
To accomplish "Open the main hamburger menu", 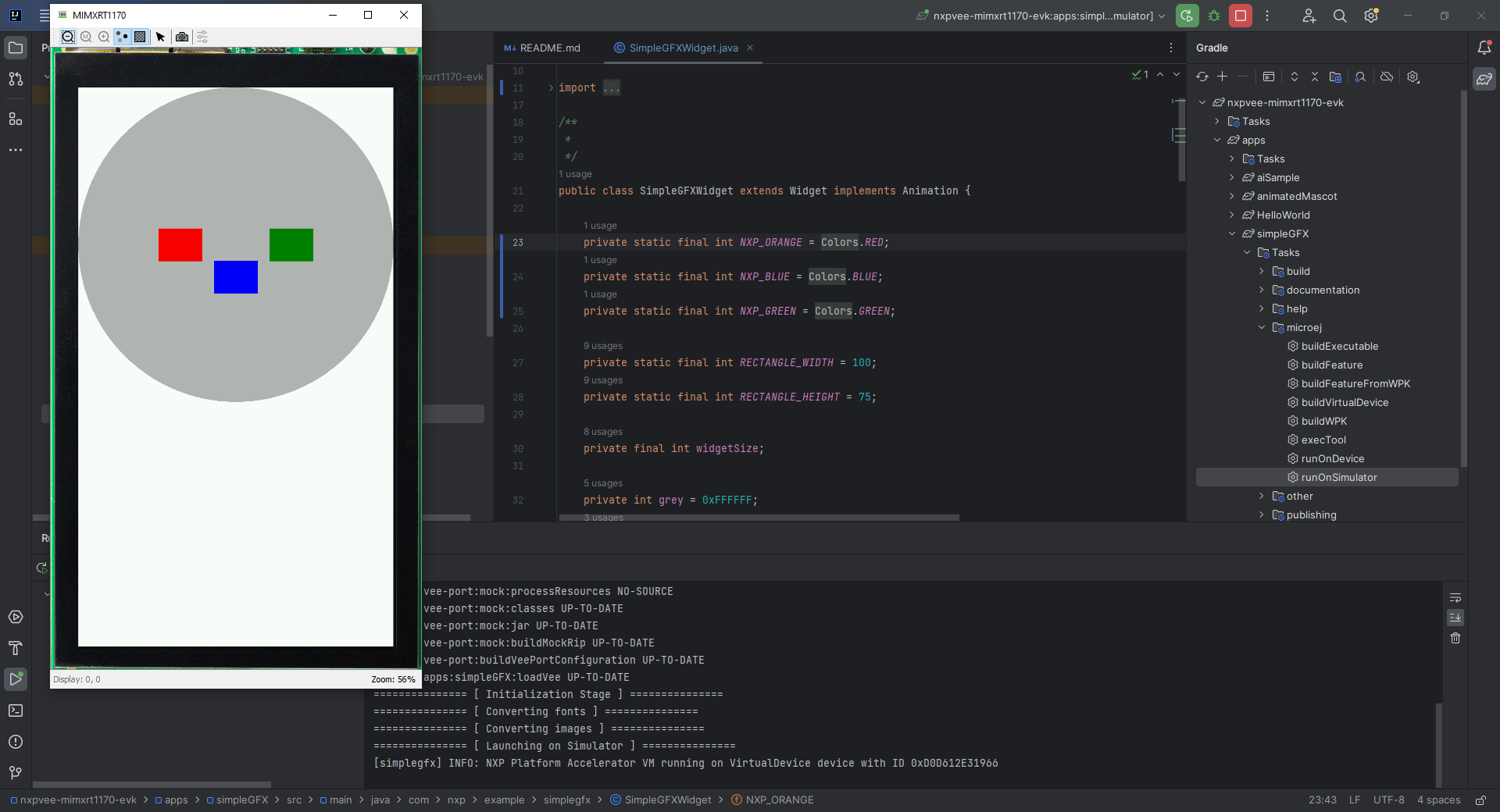I will click(45, 16).
